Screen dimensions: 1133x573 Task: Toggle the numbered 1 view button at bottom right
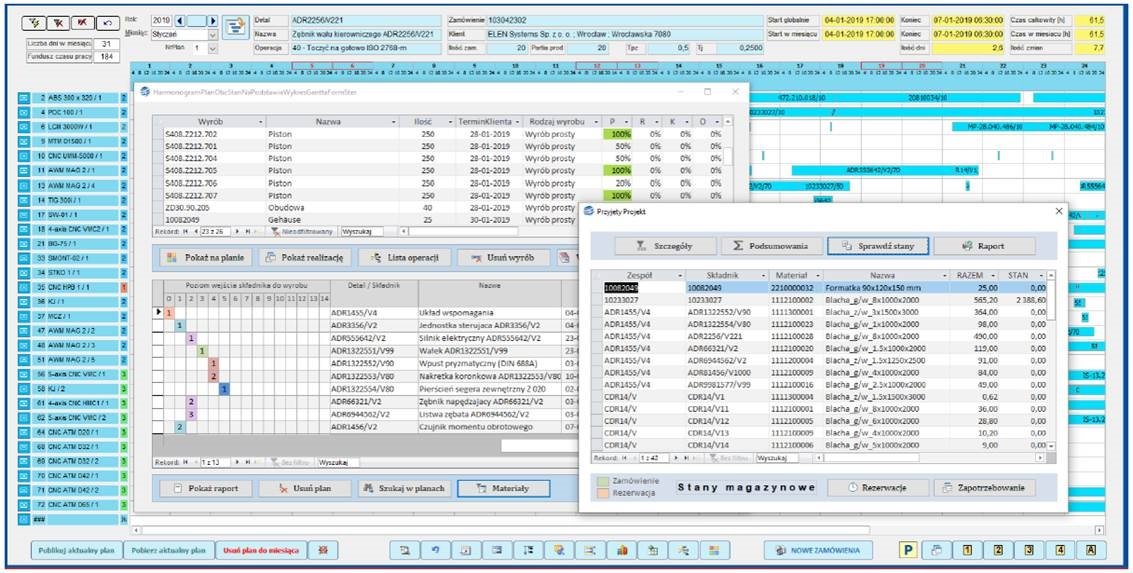[x=968, y=550]
